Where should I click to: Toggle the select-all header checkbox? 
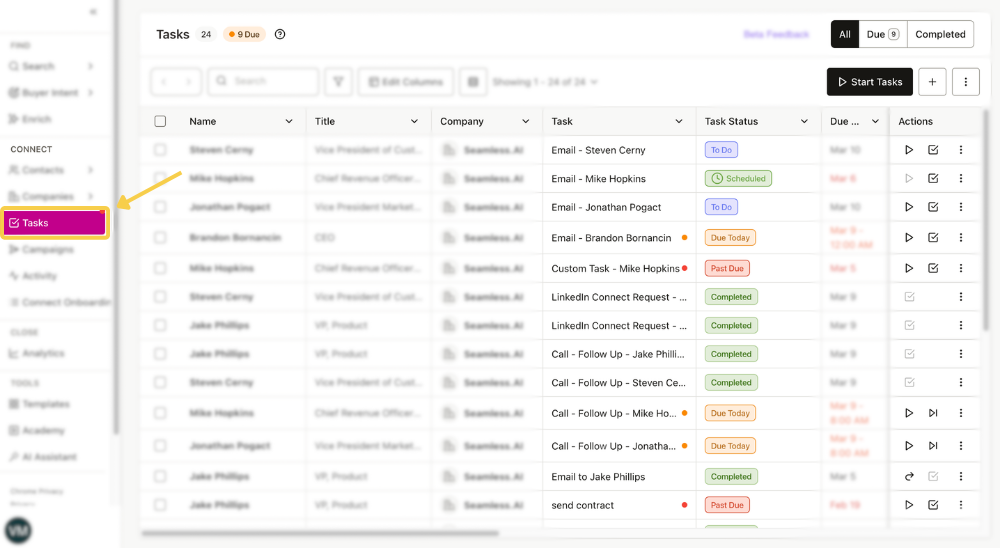pos(160,121)
